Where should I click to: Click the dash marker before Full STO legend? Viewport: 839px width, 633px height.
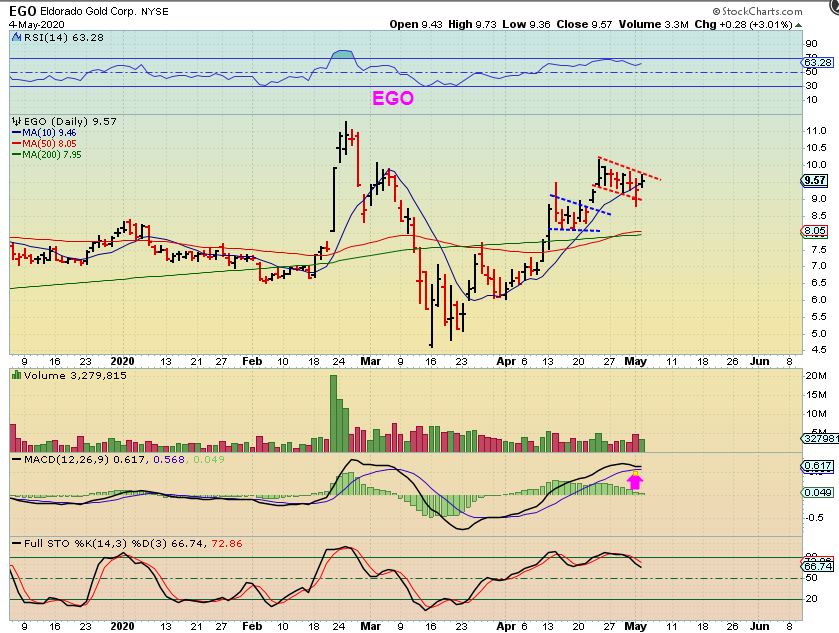(x=17, y=544)
